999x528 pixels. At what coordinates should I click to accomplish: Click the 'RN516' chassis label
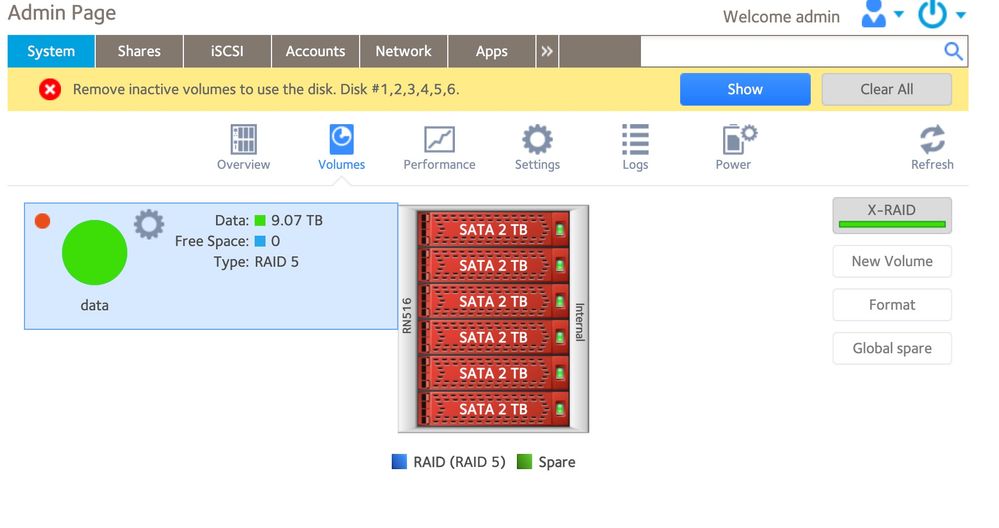(x=407, y=315)
